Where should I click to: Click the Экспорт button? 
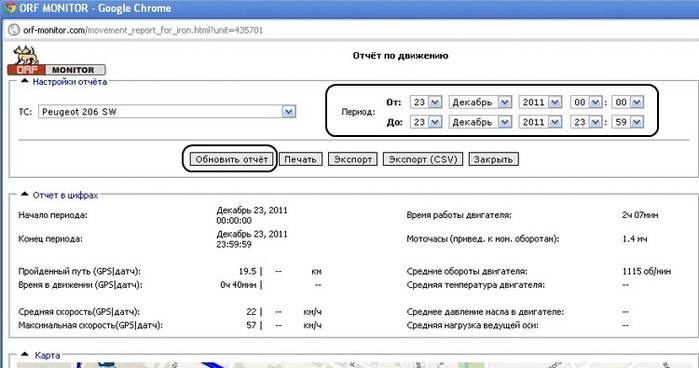pyautogui.click(x=353, y=159)
